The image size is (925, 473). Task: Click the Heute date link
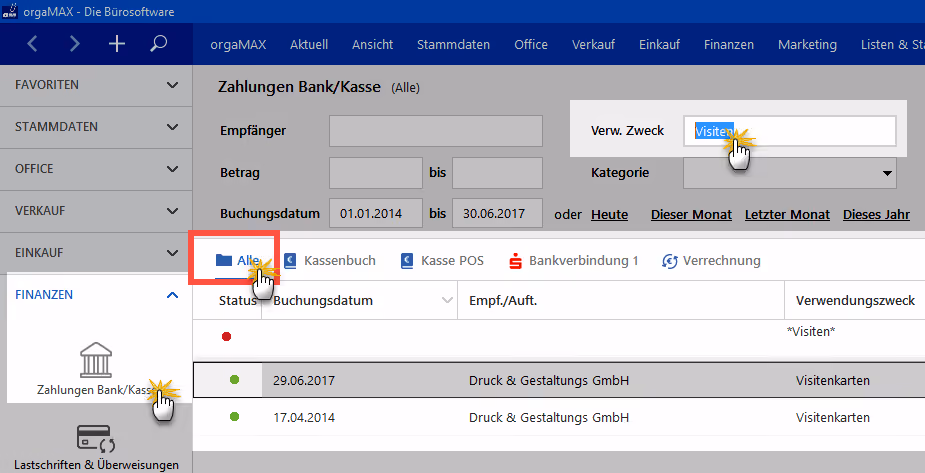[x=609, y=215]
